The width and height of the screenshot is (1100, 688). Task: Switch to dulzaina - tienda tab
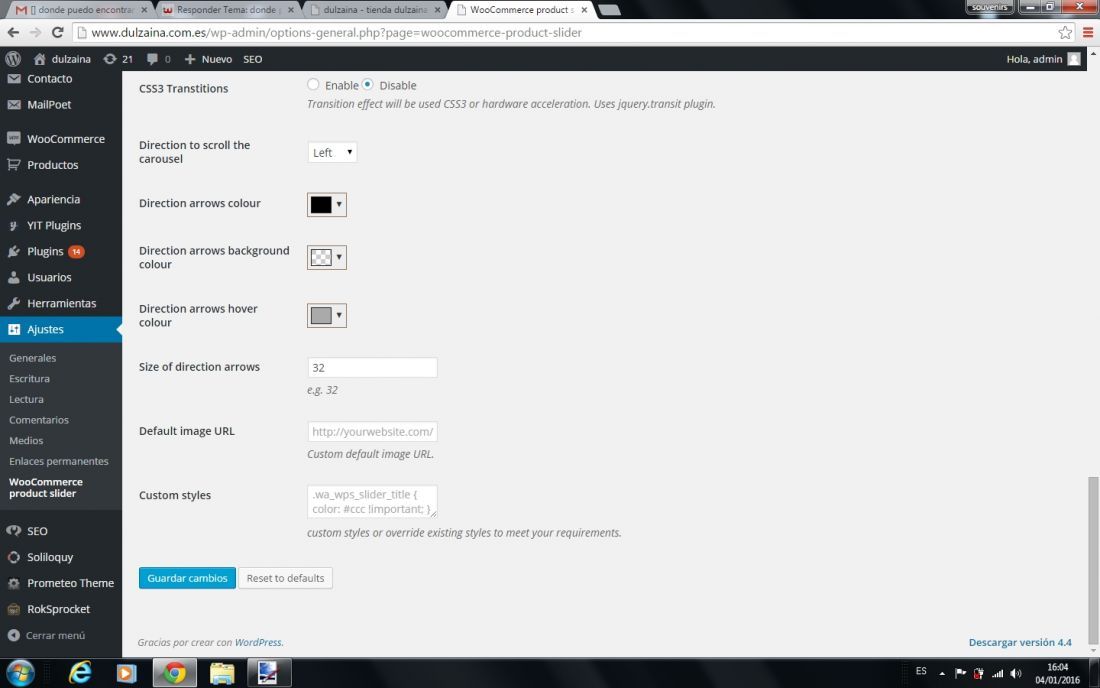[x=375, y=10]
